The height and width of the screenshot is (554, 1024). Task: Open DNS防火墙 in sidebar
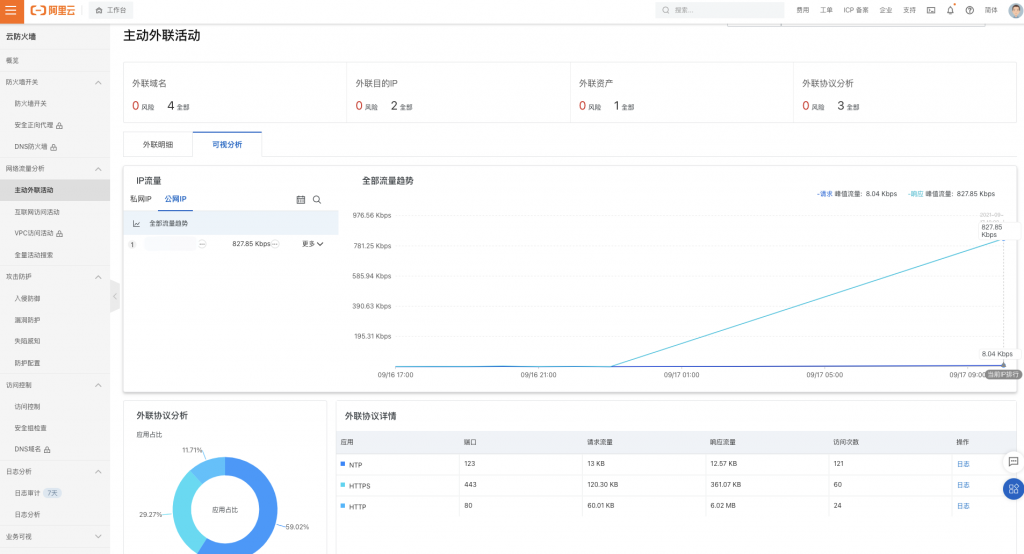[31, 147]
